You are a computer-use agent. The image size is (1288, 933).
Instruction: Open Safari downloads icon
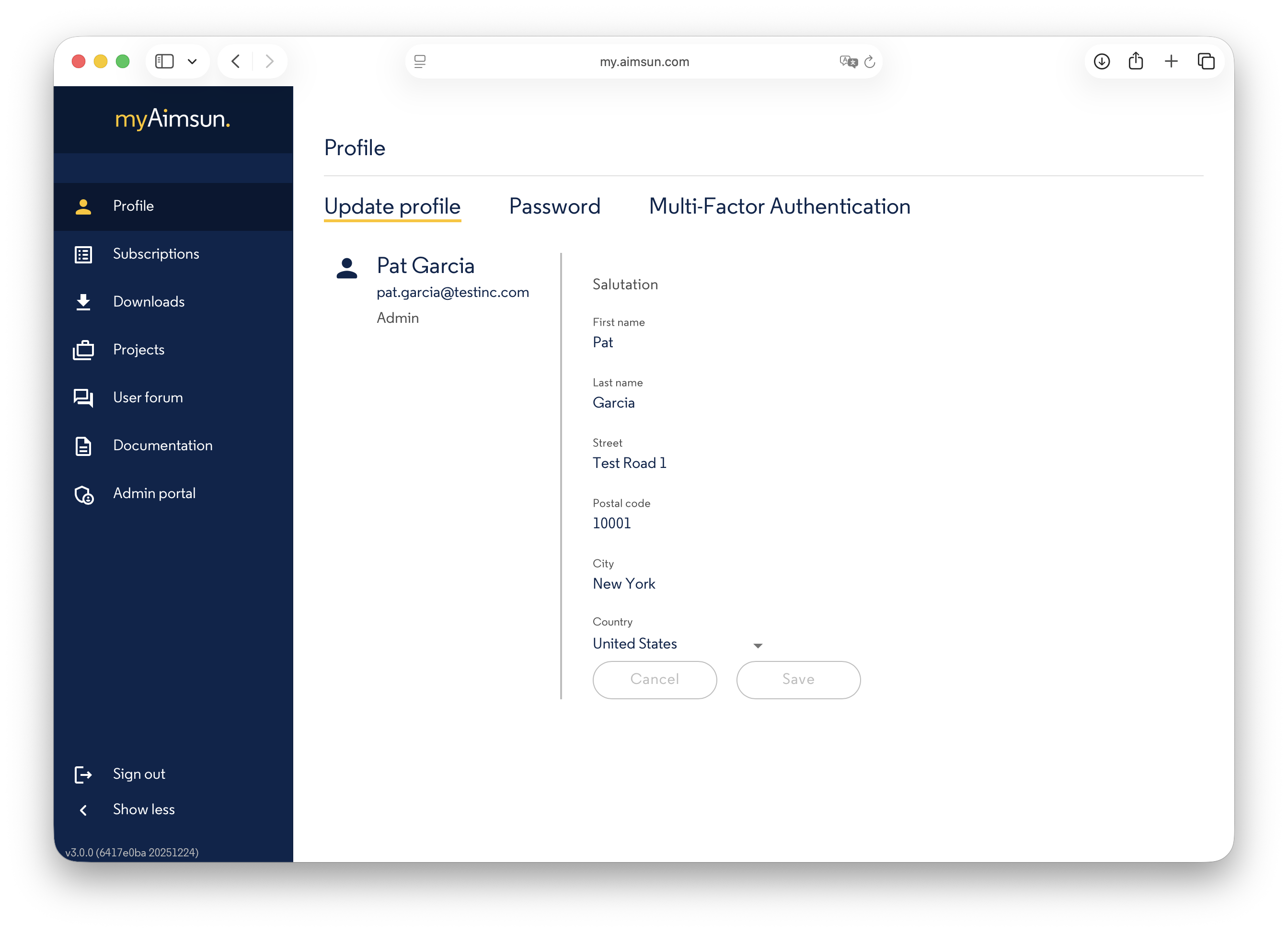tap(1102, 61)
